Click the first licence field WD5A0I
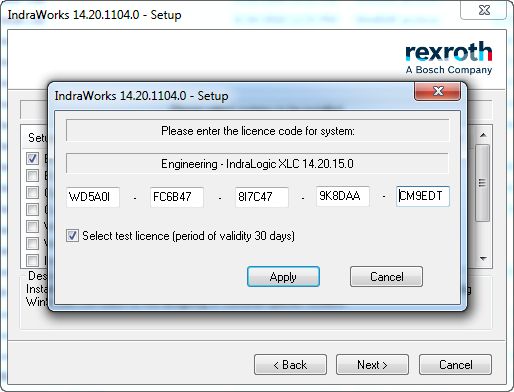 coord(93,197)
